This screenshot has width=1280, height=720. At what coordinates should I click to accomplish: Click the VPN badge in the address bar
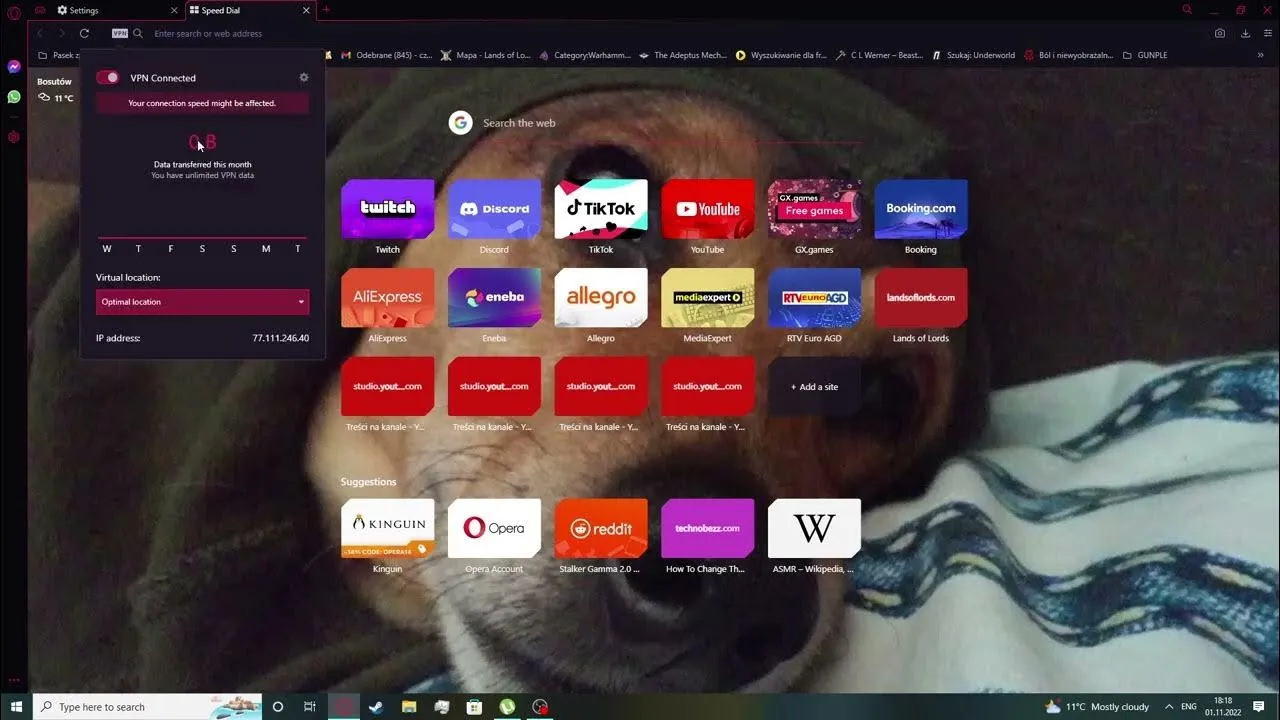[x=119, y=32]
